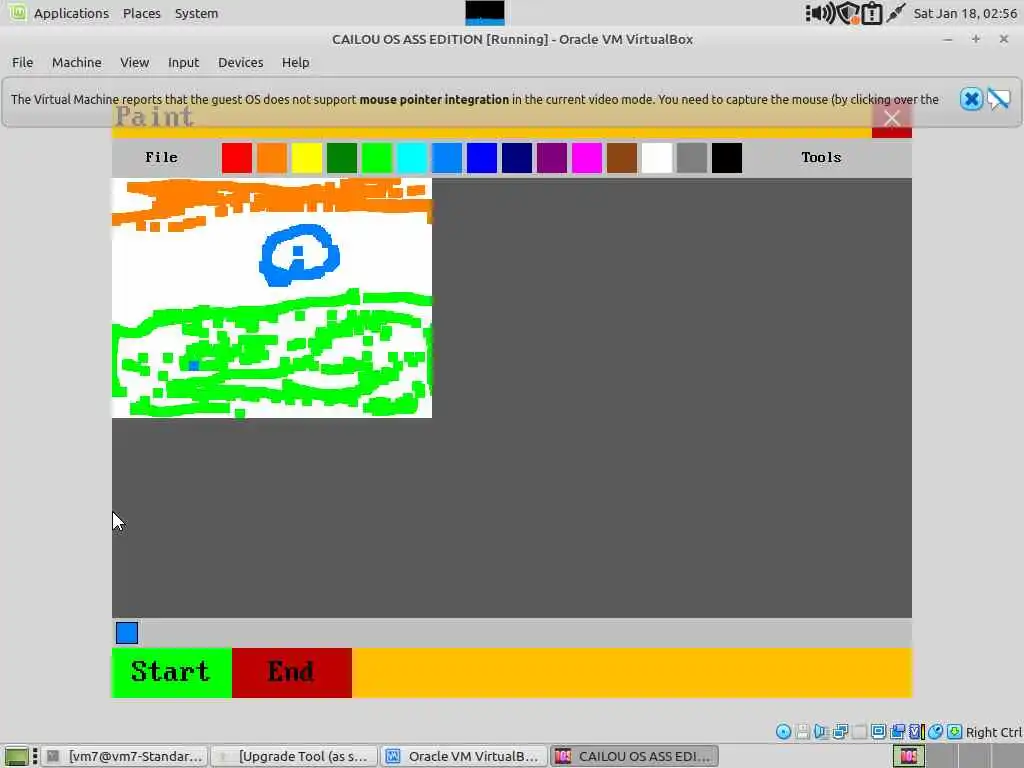Open the Paint Tools menu
This screenshot has height=768, width=1024.
pyautogui.click(x=821, y=157)
